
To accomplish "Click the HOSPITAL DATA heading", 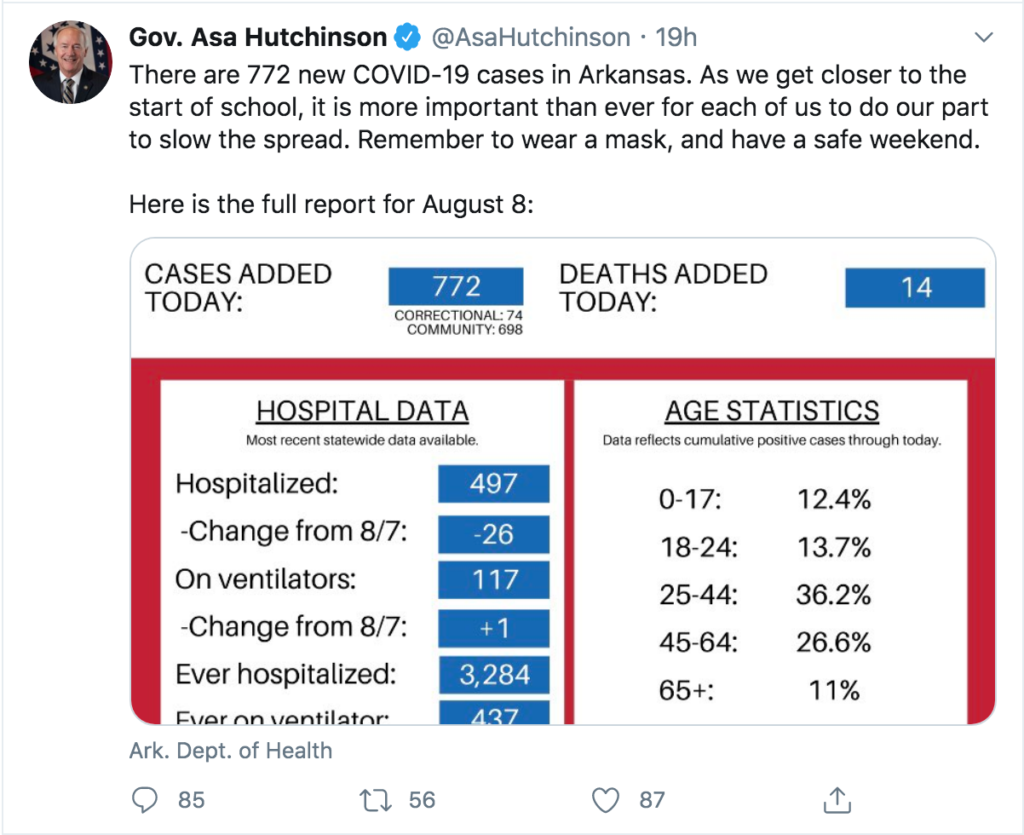I will 362,411.
